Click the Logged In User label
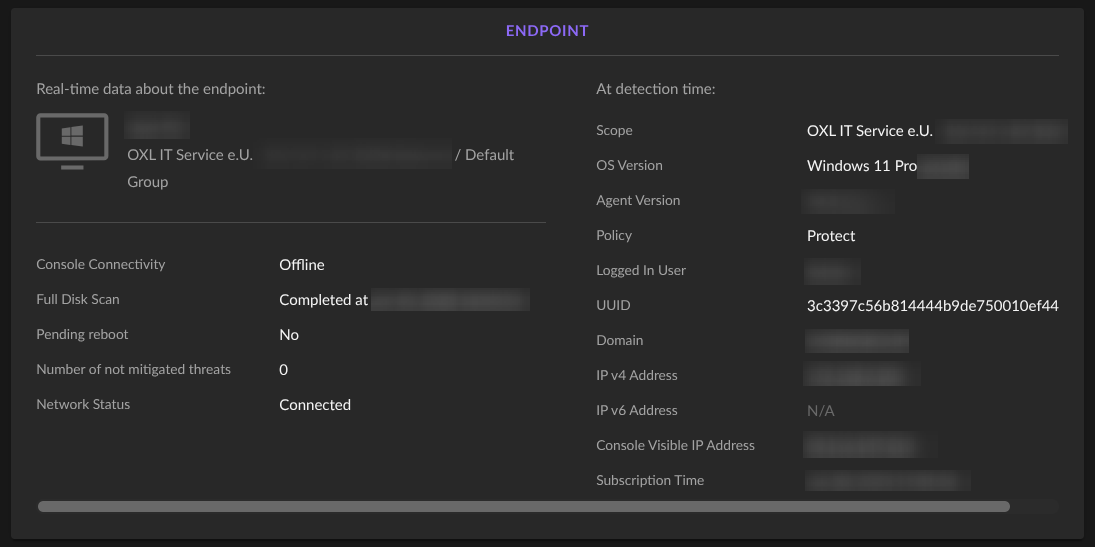This screenshot has width=1096, height=548. (641, 271)
